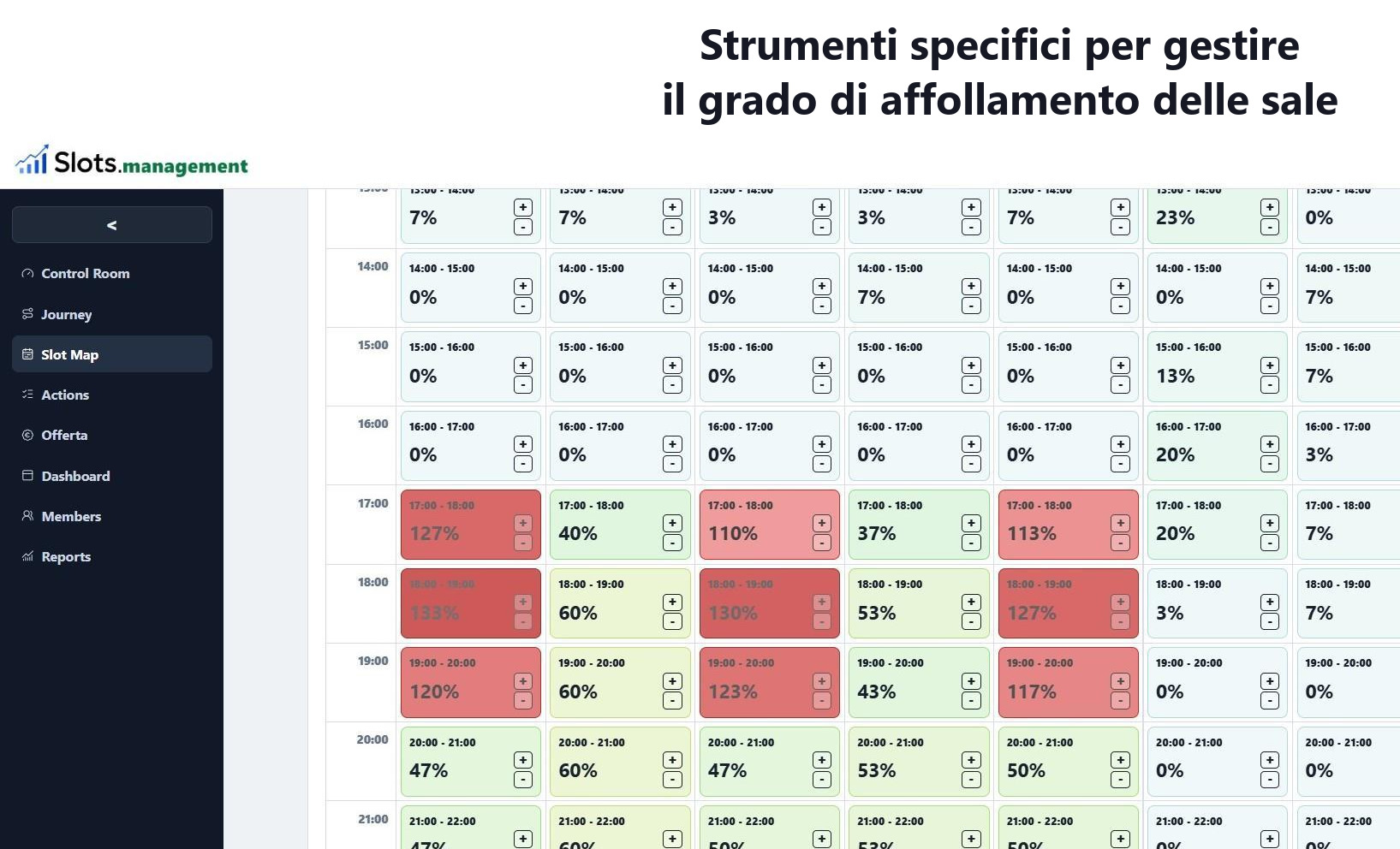Select the red first column 18:00 - 19:00 133% slot
1400x849 pixels.
pyautogui.click(x=471, y=603)
